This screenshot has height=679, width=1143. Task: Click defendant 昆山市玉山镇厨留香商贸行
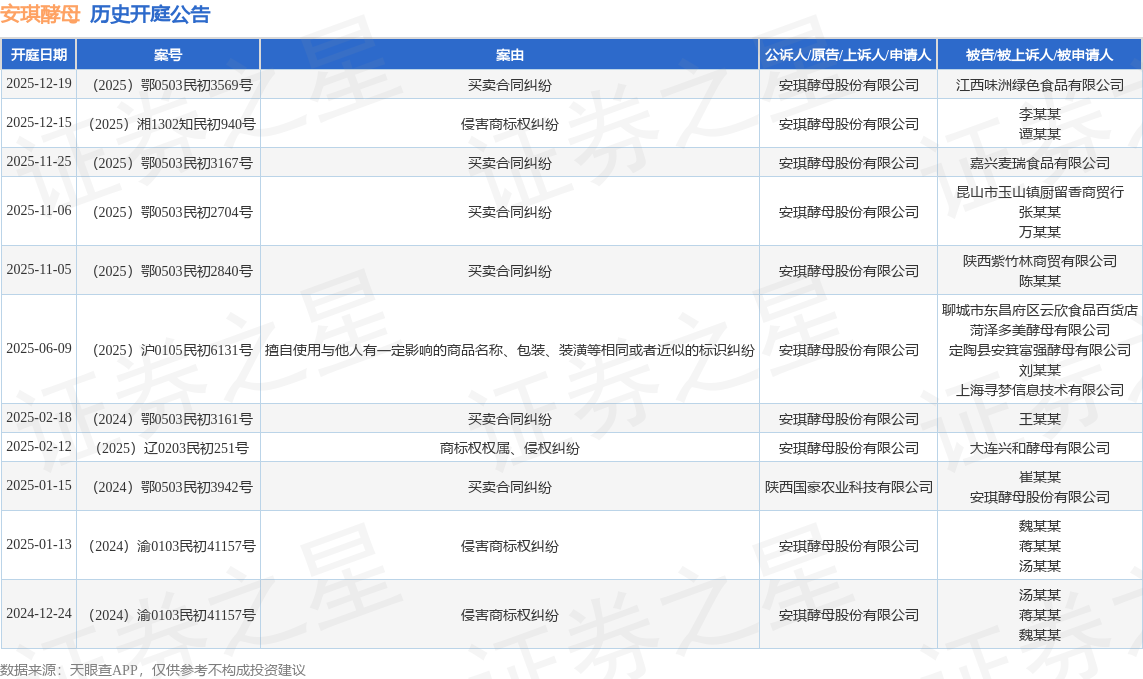click(x=1039, y=193)
